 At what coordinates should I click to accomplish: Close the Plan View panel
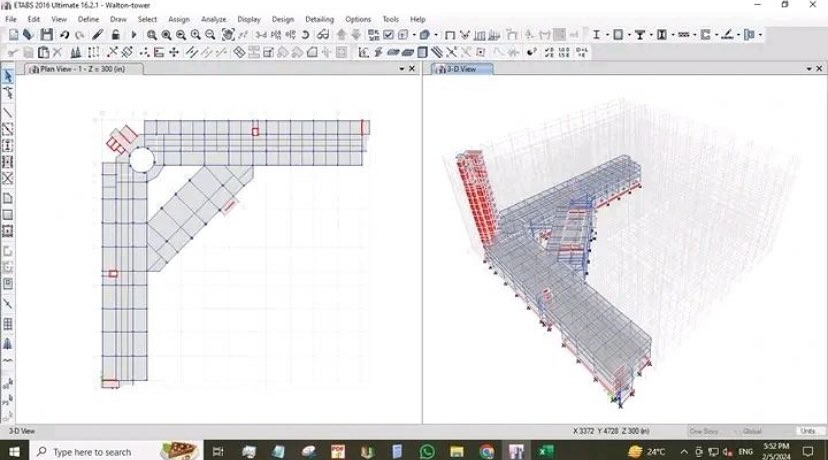412,69
